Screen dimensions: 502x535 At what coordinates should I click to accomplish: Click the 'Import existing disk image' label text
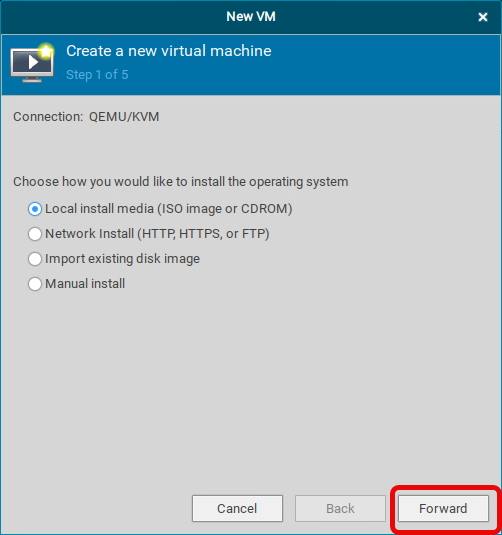tap(123, 259)
